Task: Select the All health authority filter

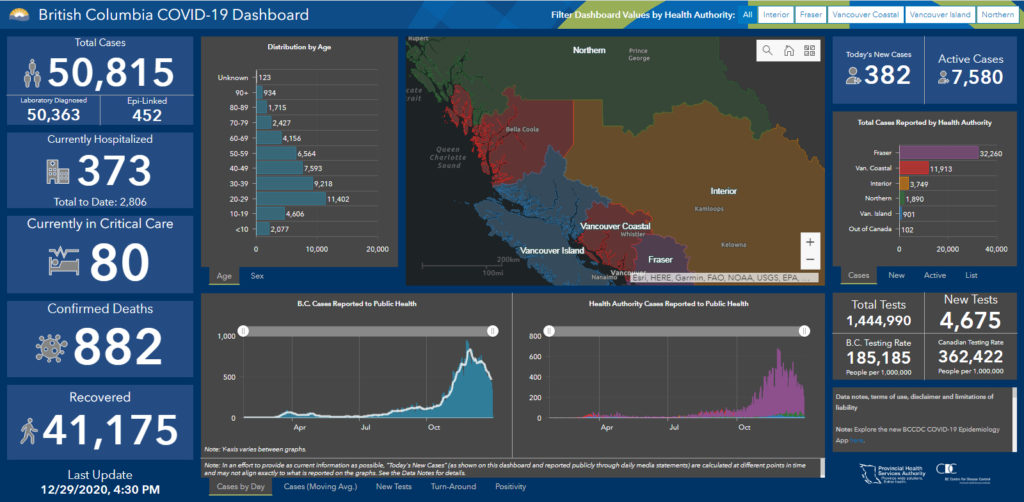Action: 747,16
